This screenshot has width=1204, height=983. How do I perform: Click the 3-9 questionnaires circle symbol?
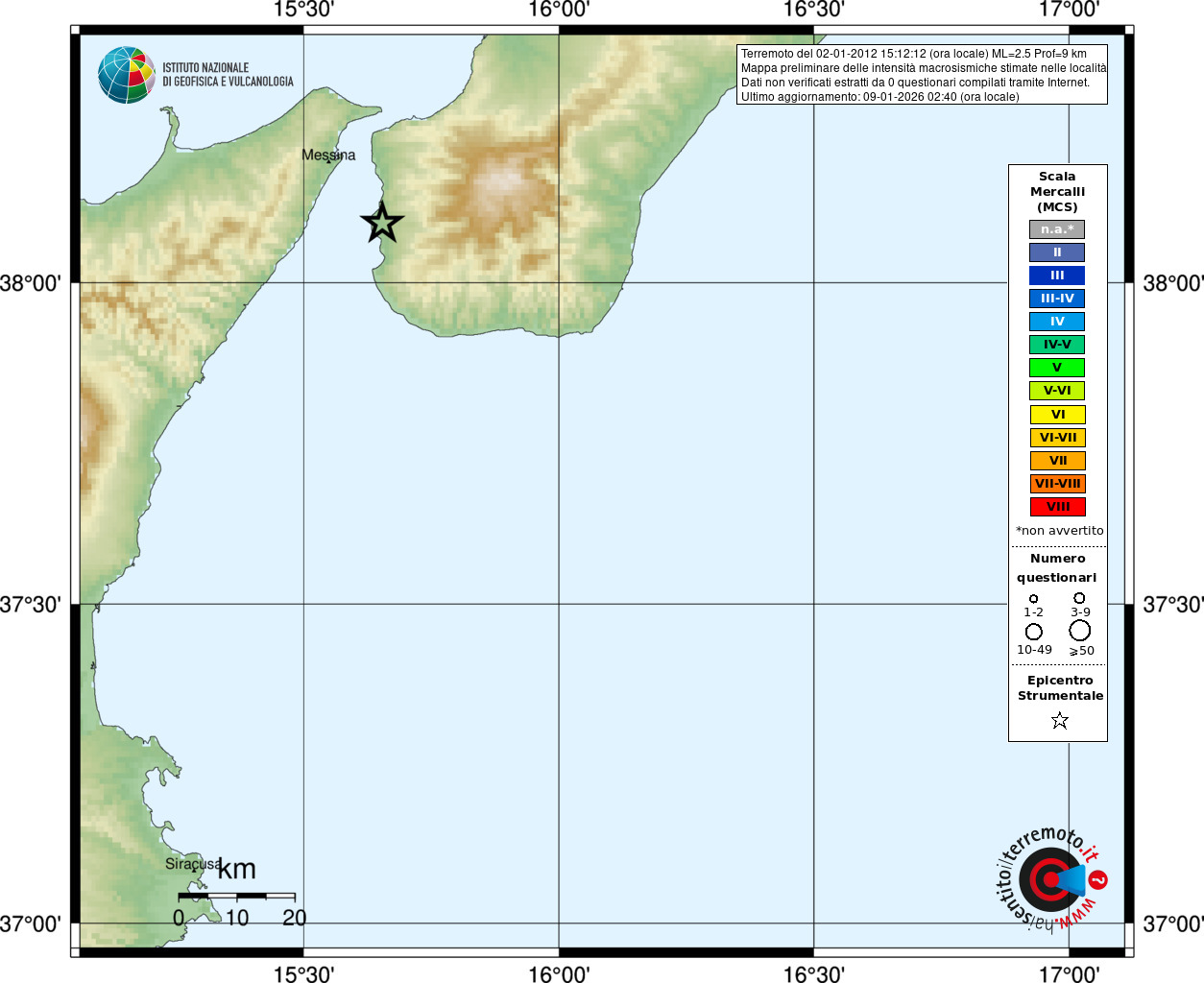coord(1079,598)
